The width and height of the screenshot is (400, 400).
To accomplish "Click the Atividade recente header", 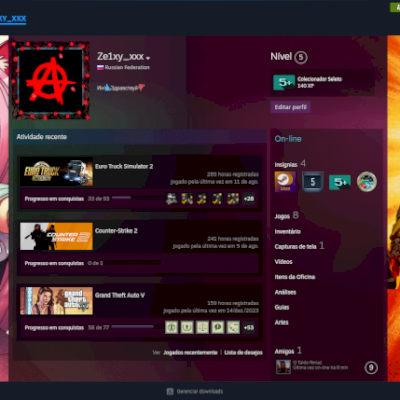I will [42, 137].
